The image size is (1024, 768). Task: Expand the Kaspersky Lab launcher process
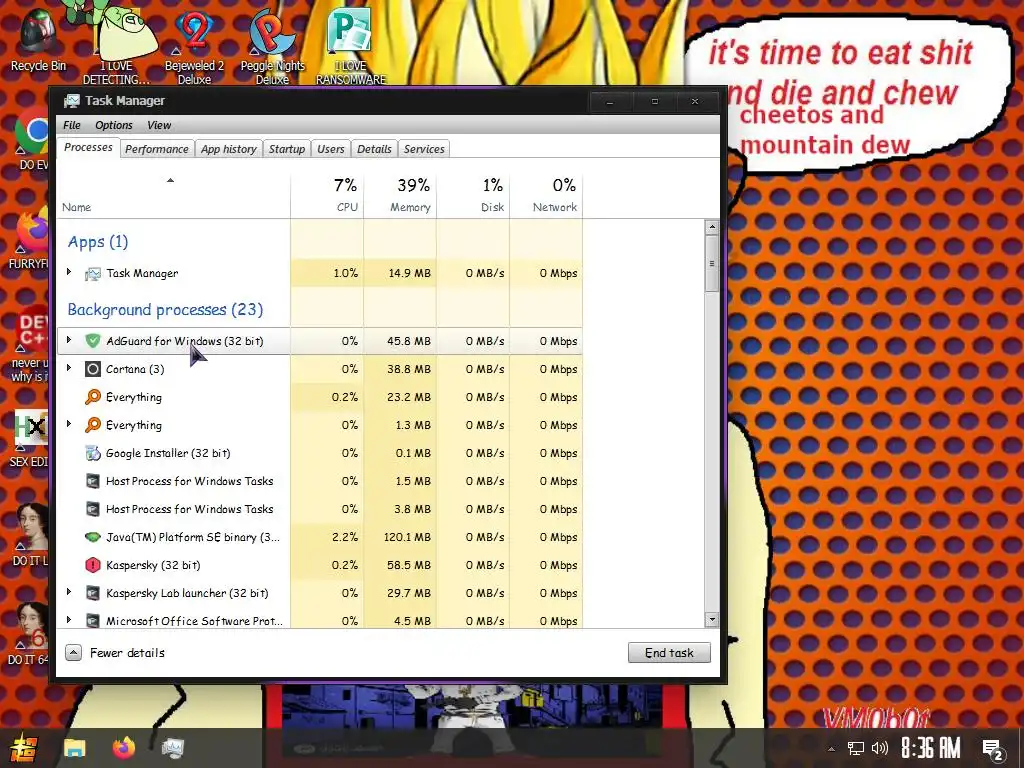click(x=69, y=592)
